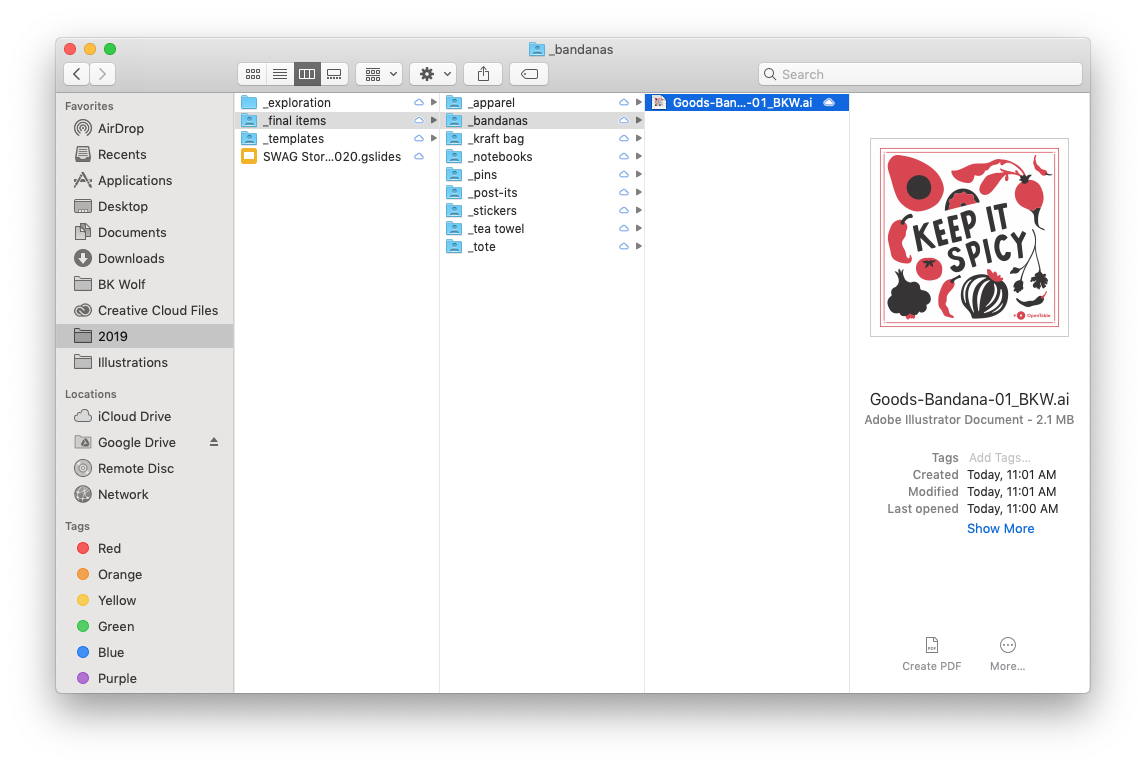Click the Share toolbar icon

coord(483,74)
